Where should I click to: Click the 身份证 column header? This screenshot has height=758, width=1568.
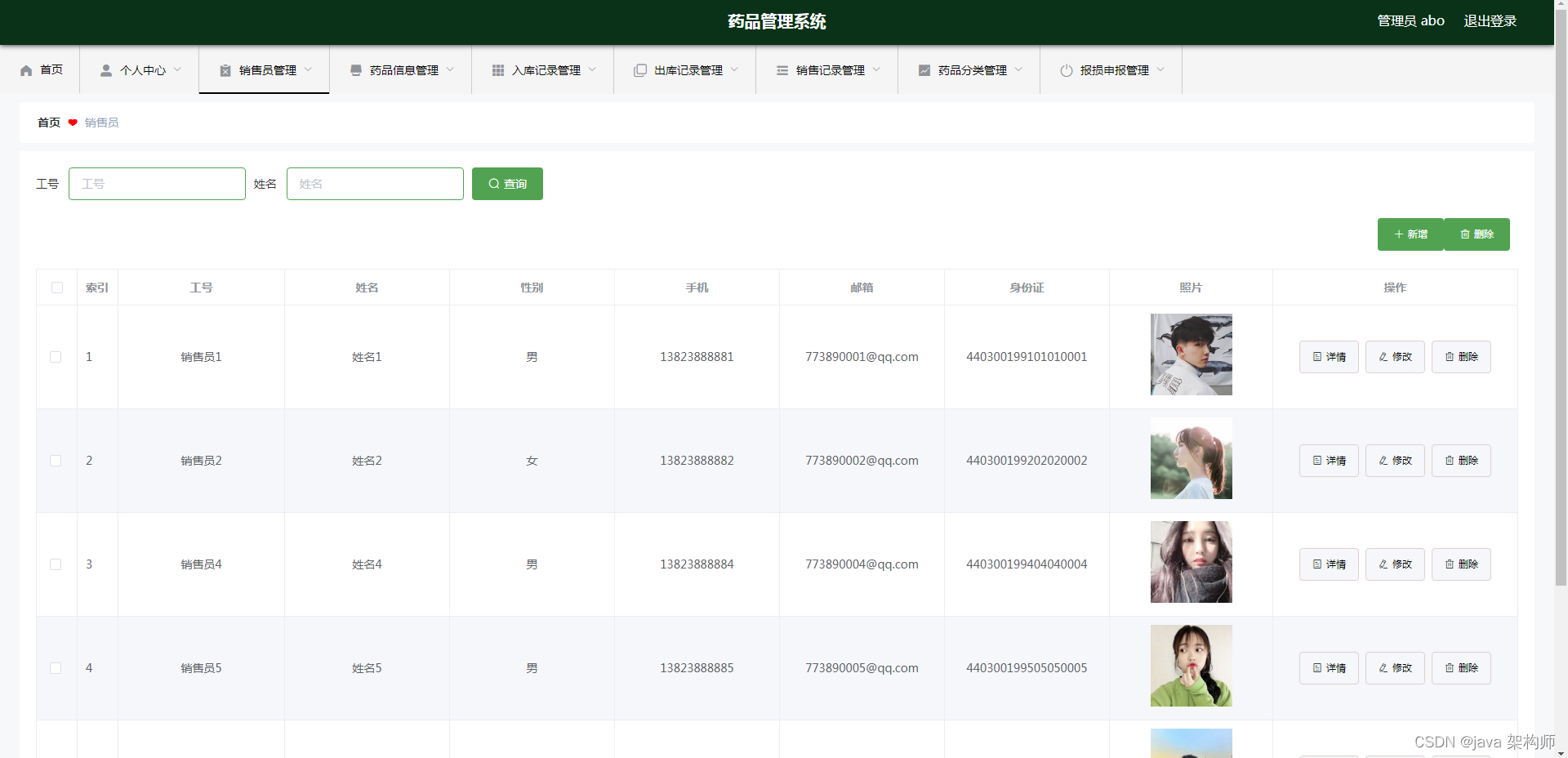(1027, 288)
